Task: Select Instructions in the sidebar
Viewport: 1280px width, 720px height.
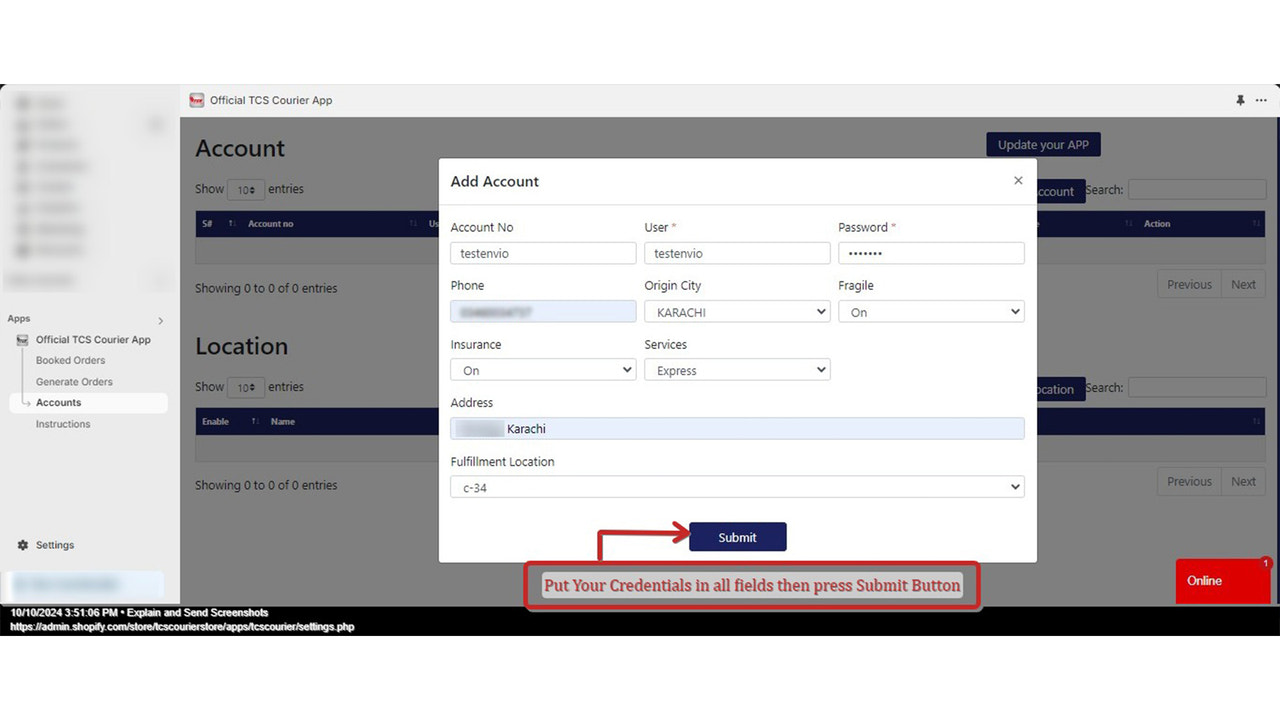Action: [63, 424]
